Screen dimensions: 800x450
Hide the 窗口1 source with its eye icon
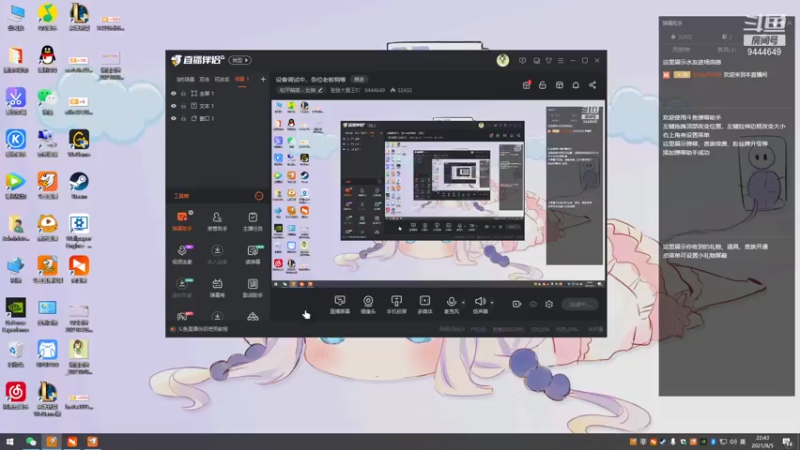[x=173, y=118]
